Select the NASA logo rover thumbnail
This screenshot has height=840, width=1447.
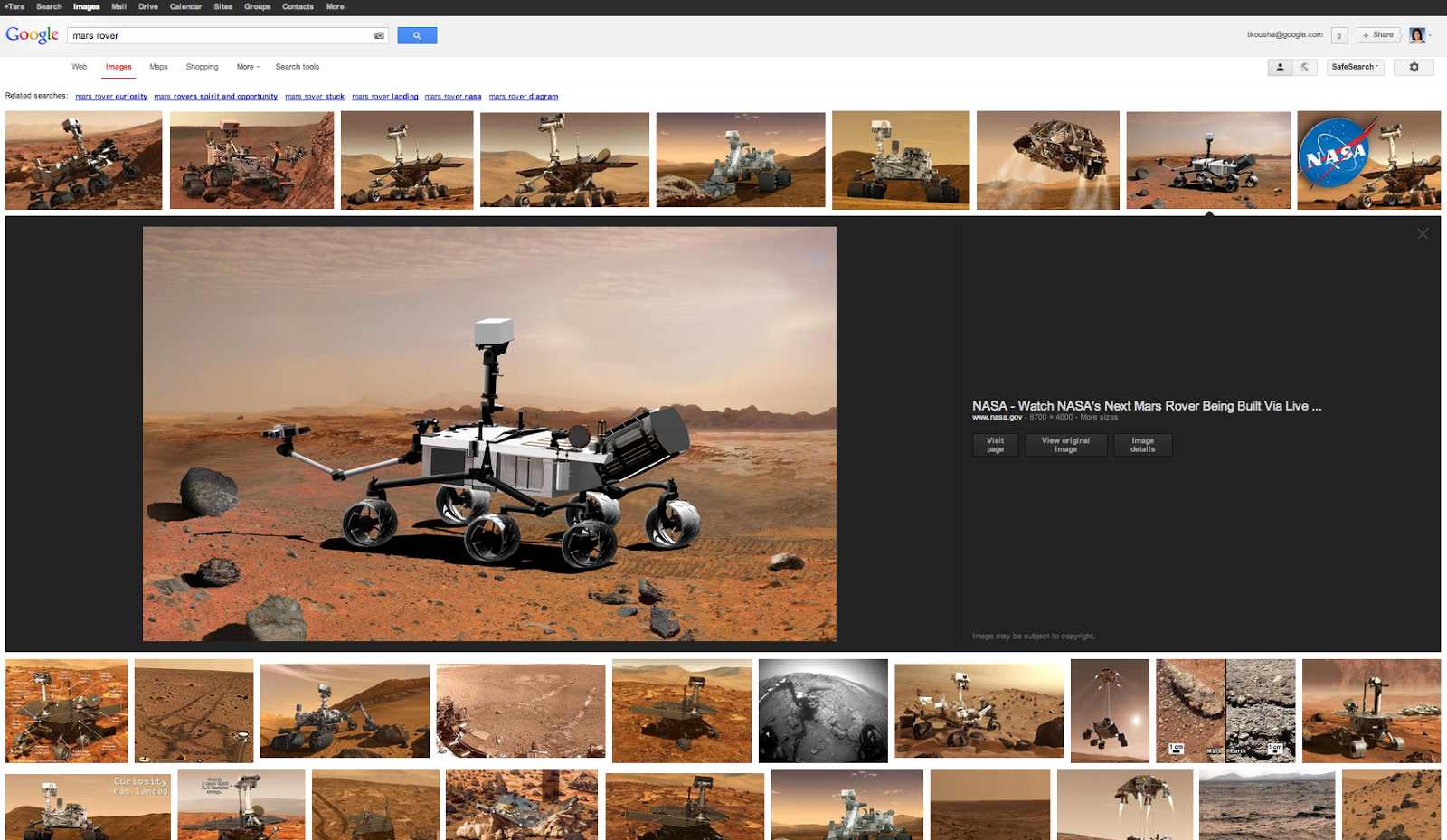pyautogui.click(x=1368, y=160)
